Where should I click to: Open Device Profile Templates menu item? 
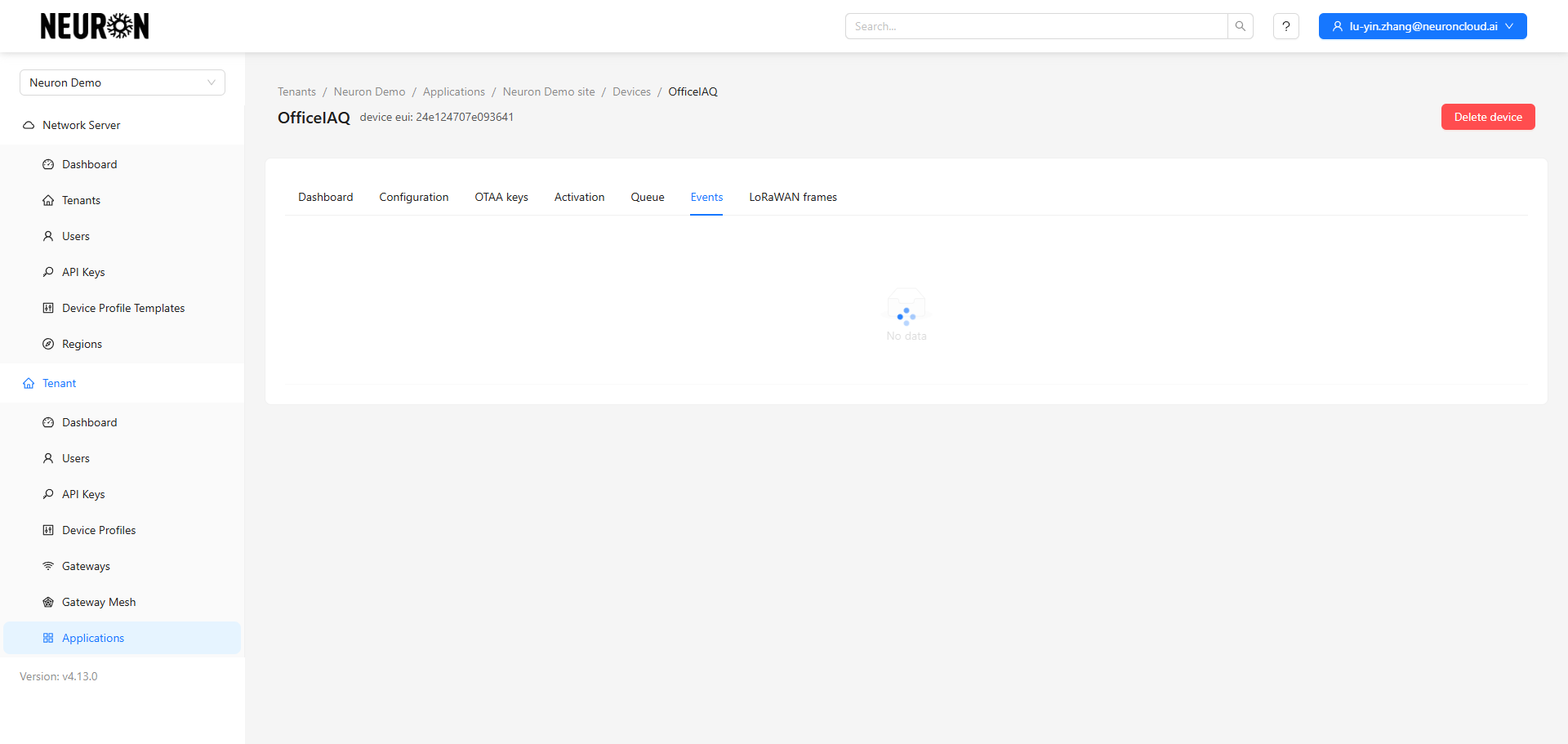(122, 308)
